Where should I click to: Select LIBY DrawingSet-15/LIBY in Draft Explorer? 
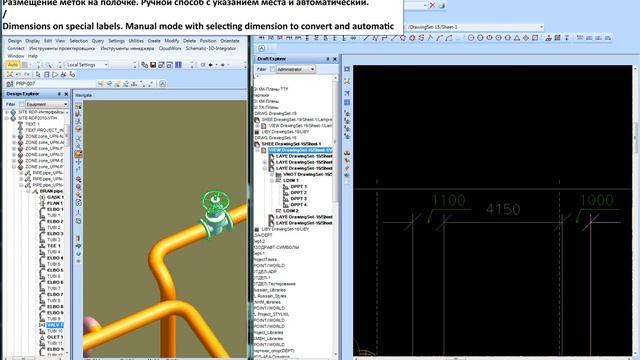pyautogui.click(x=285, y=229)
